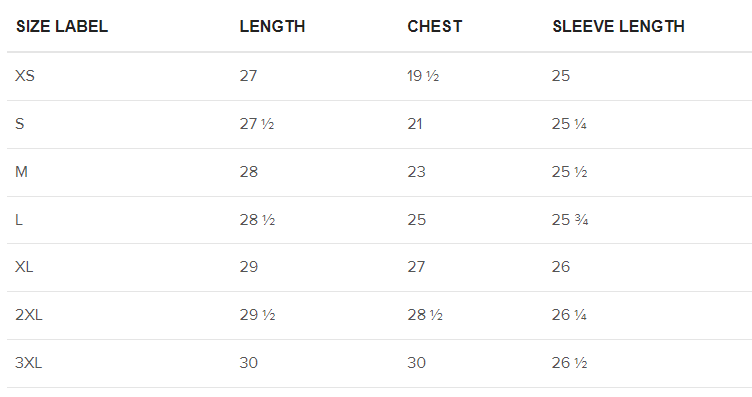The height and width of the screenshot is (397, 752).
Task: Click the CHEST column header
Action: (435, 26)
